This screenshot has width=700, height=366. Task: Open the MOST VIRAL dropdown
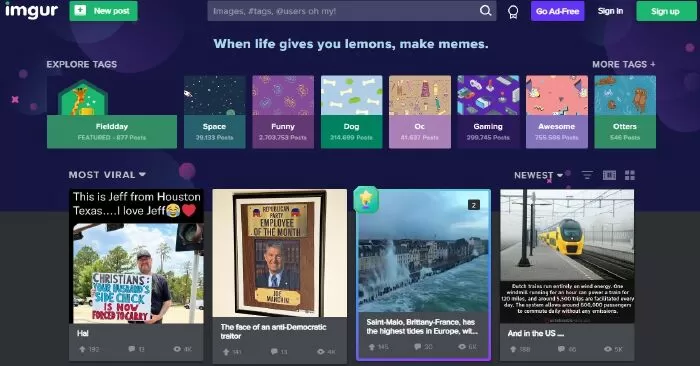tap(107, 175)
